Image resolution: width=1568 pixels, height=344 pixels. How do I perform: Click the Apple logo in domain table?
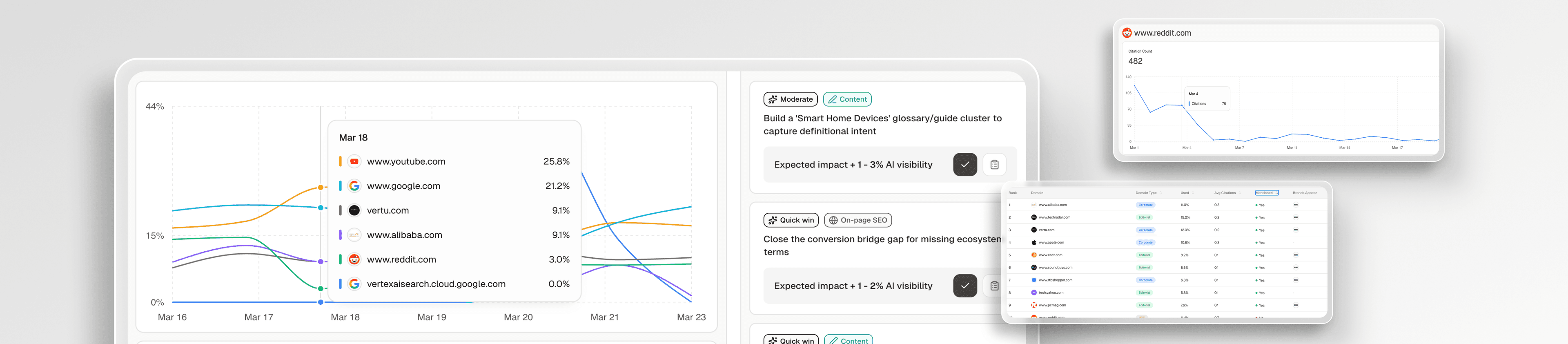click(x=1033, y=242)
